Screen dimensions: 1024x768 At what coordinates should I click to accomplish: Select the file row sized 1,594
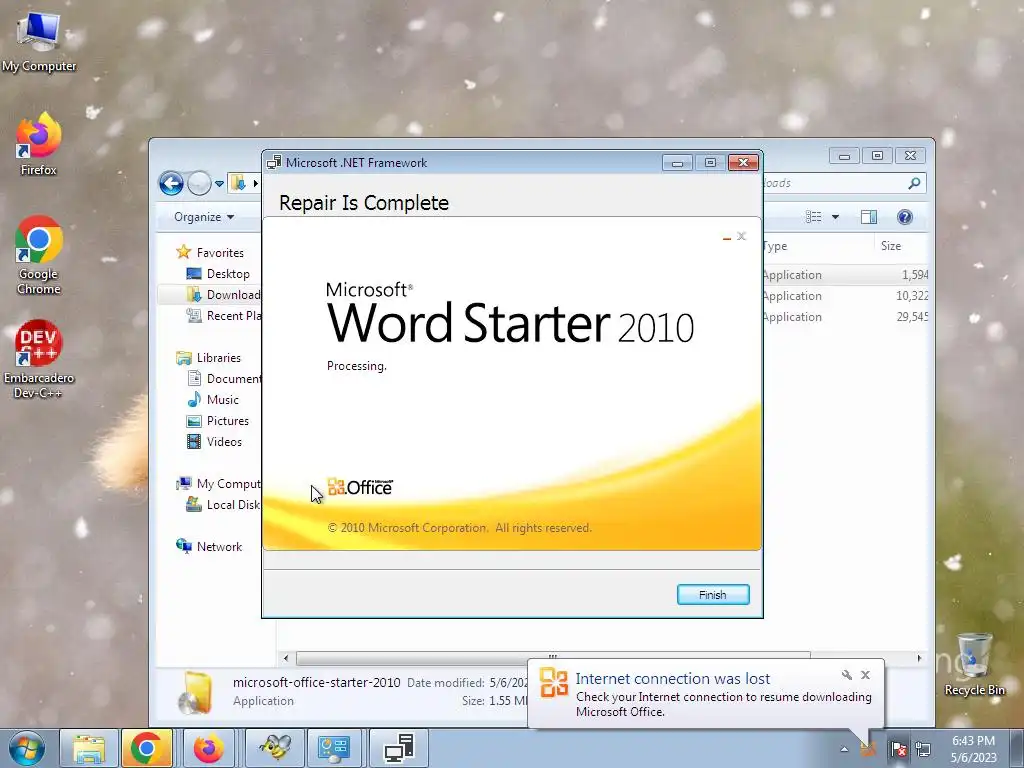pos(845,275)
